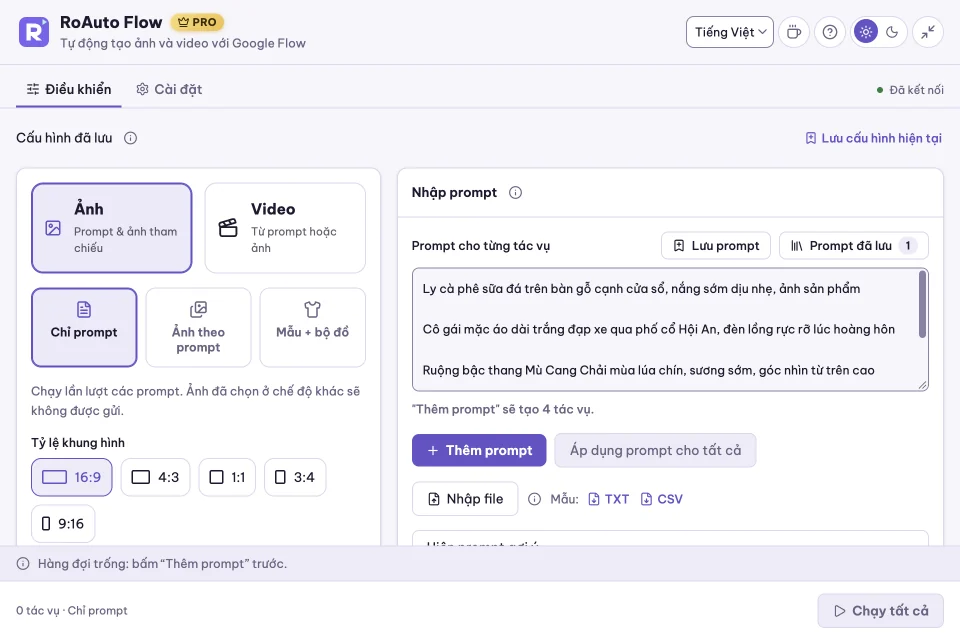Image resolution: width=960 pixels, height=640 pixels.
Task: Switch to dark theme moon toggle
Action: tap(892, 32)
